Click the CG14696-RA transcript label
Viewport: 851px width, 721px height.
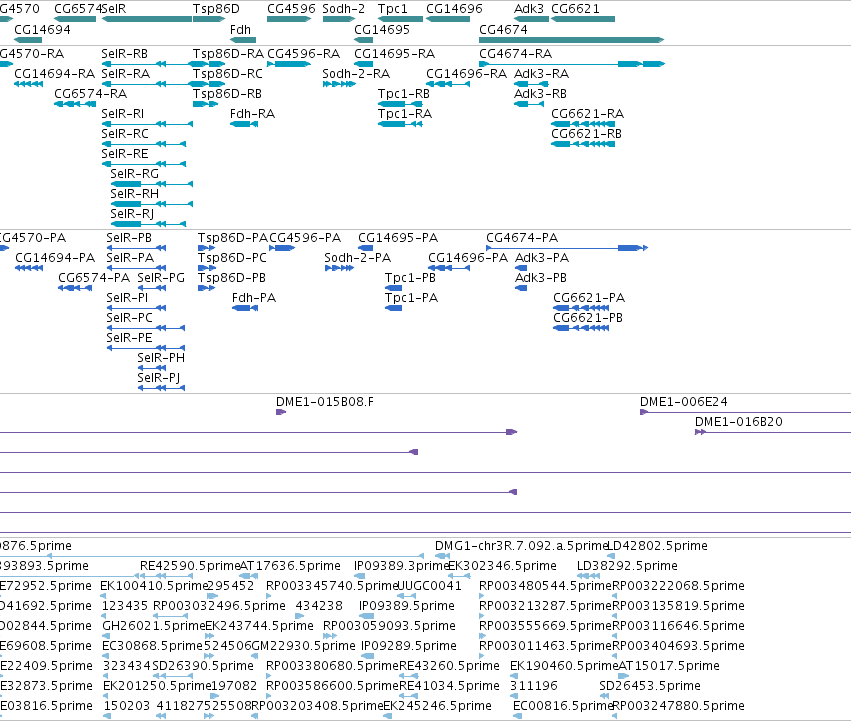coord(466,74)
